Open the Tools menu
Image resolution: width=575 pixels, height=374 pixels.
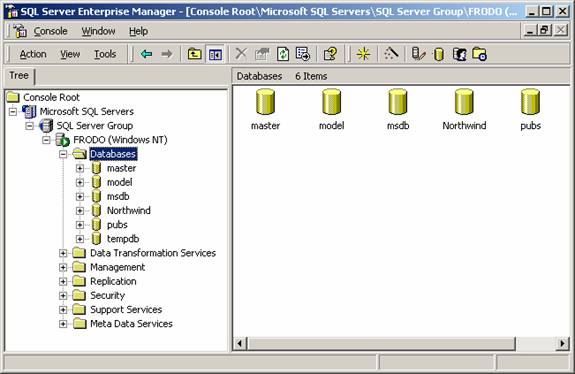point(105,54)
